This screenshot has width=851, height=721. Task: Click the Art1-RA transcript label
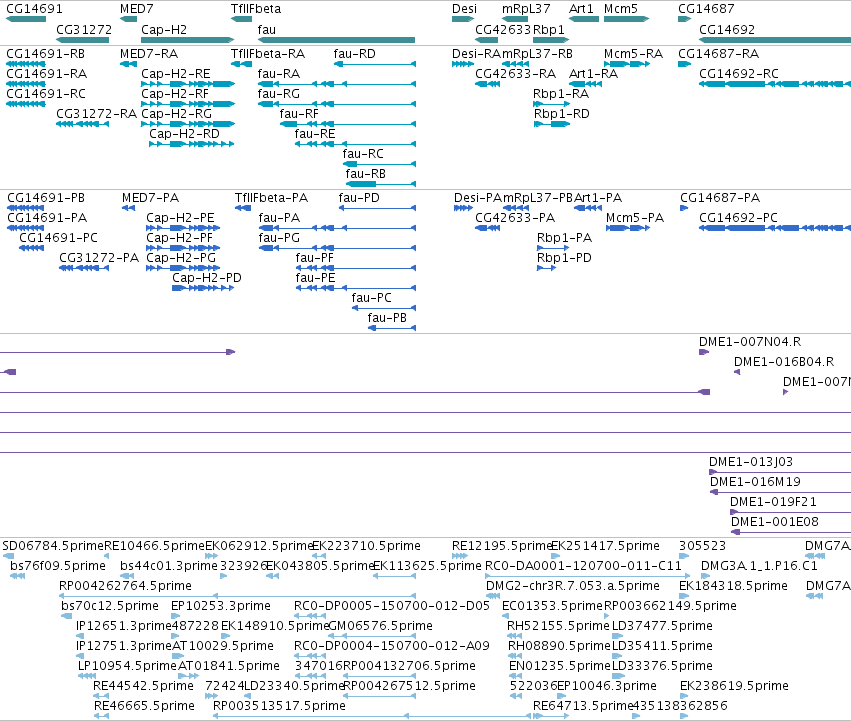tap(593, 74)
